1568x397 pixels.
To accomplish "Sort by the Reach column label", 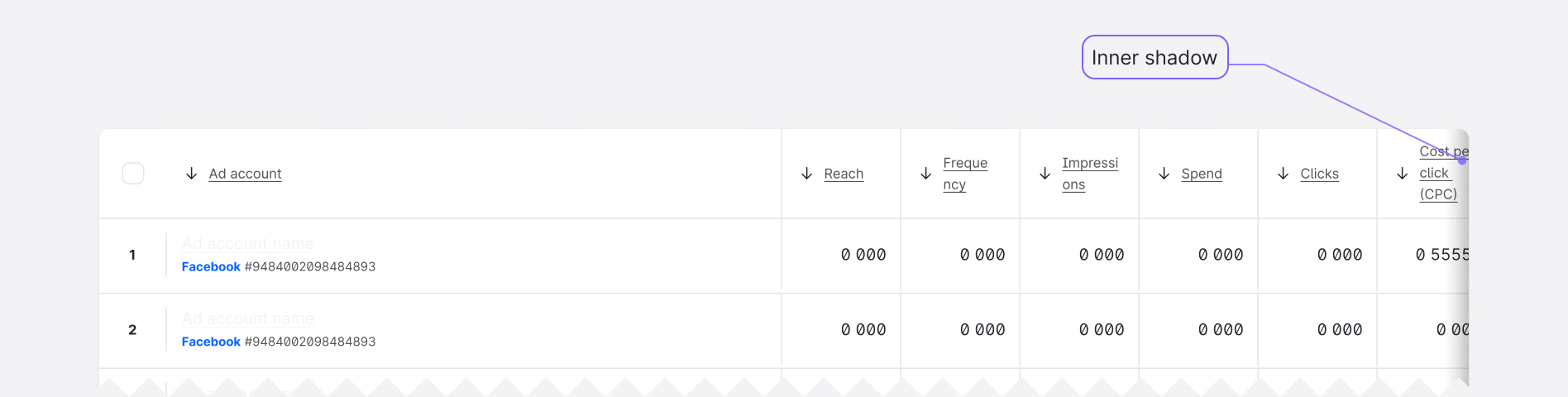I will click(x=844, y=174).
